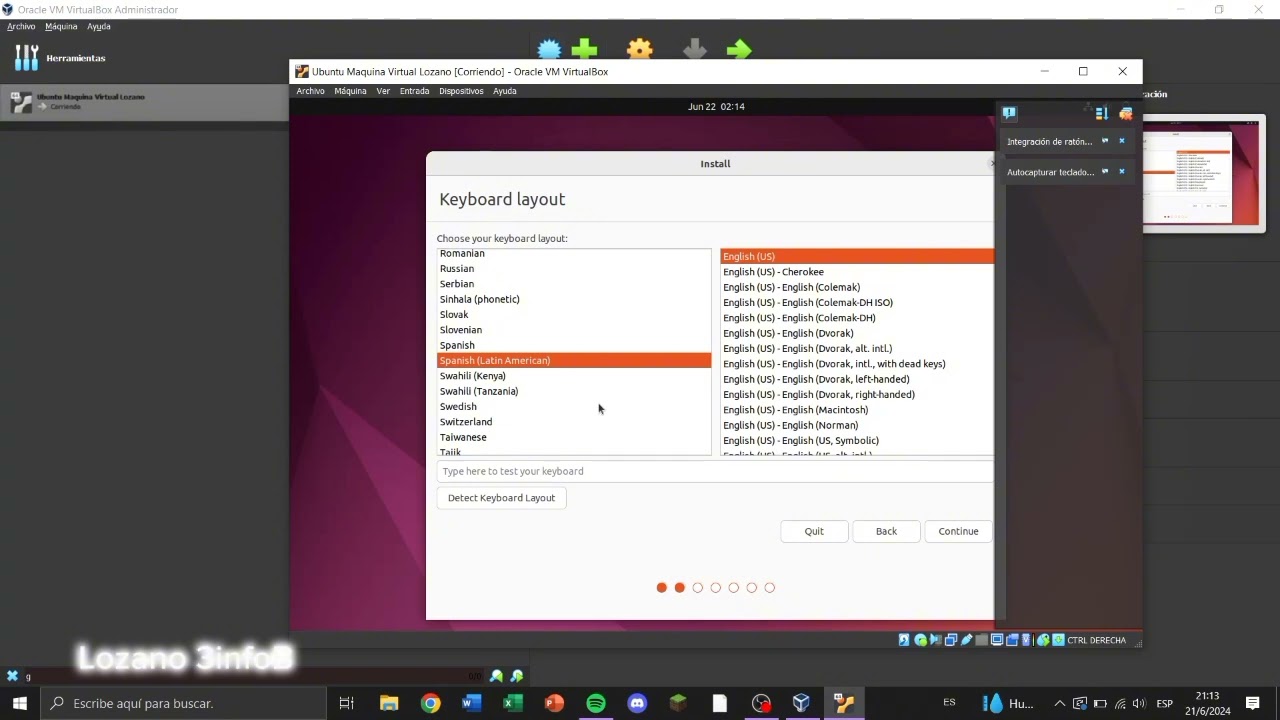
Task: Click Detect Keyboard Layout button
Action: click(501, 498)
